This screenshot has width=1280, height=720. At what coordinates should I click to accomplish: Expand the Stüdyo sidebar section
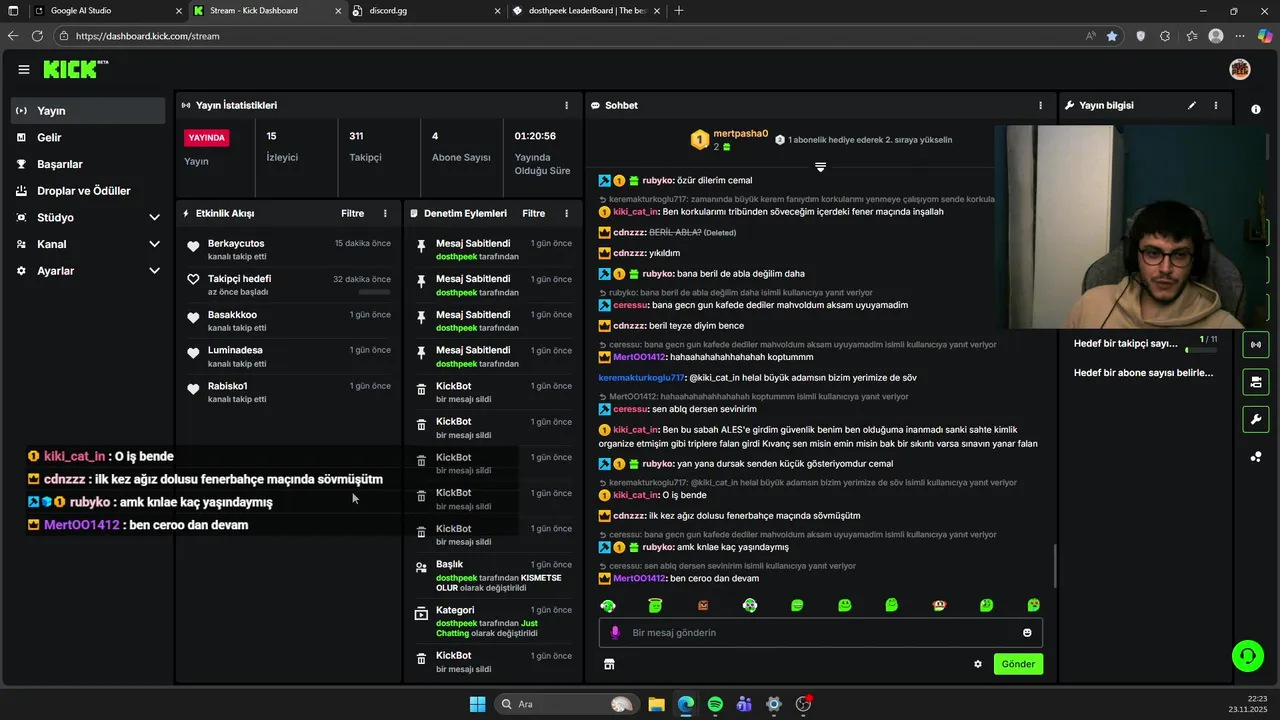click(x=154, y=217)
